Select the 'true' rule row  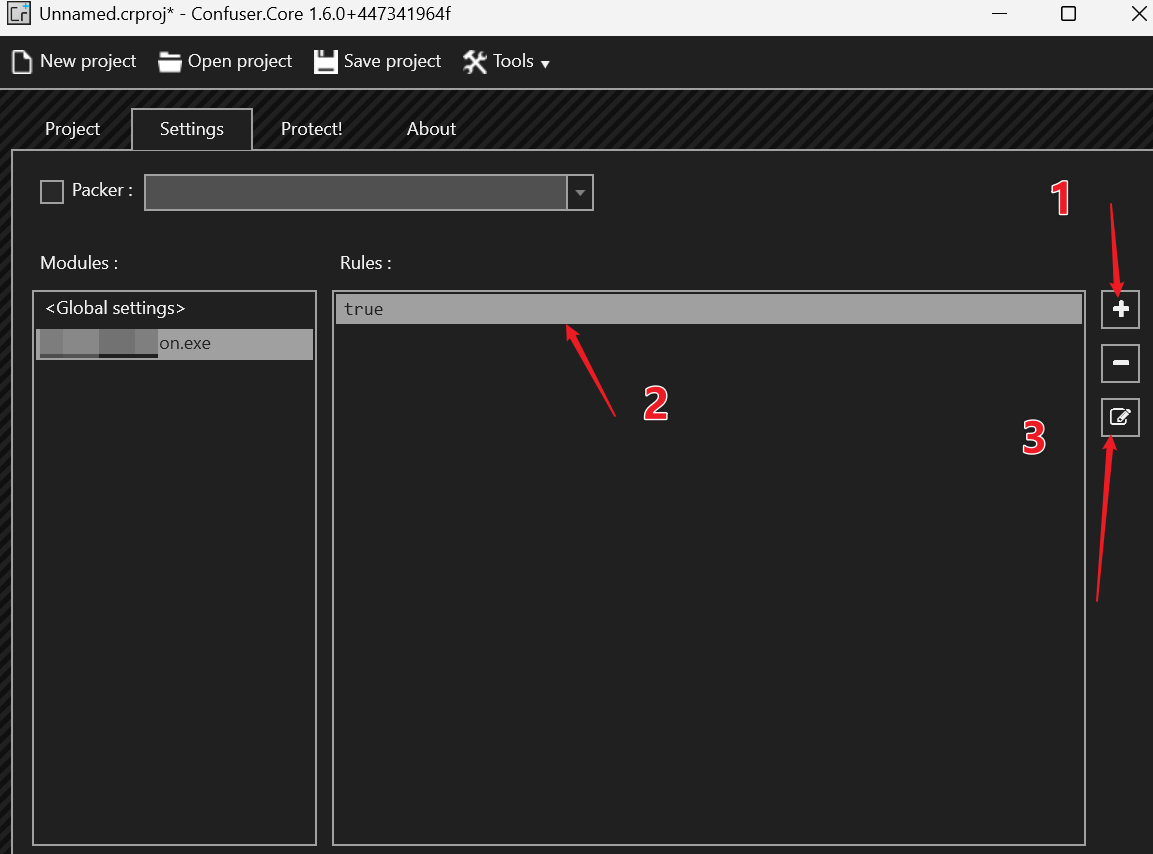pos(709,309)
